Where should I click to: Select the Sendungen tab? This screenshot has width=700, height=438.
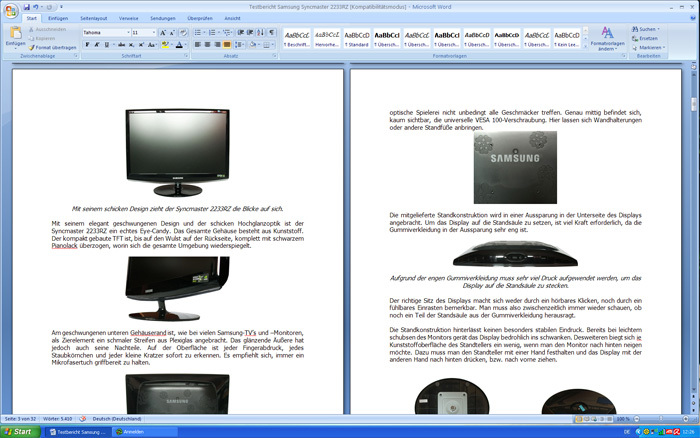pos(162,18)
